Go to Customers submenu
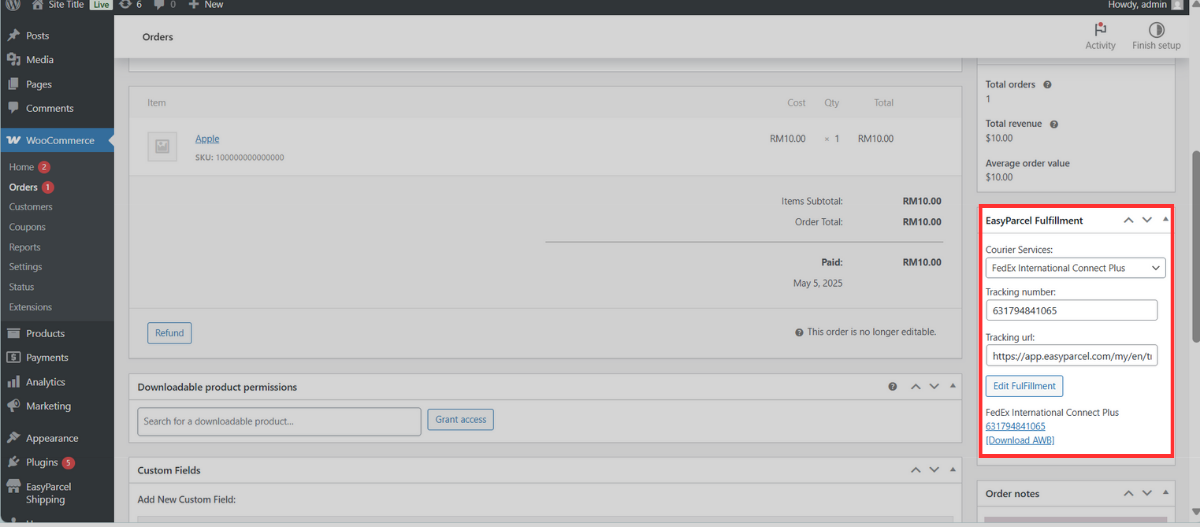The height and width of the screenshot is (527, 1200). click(31, 207)
